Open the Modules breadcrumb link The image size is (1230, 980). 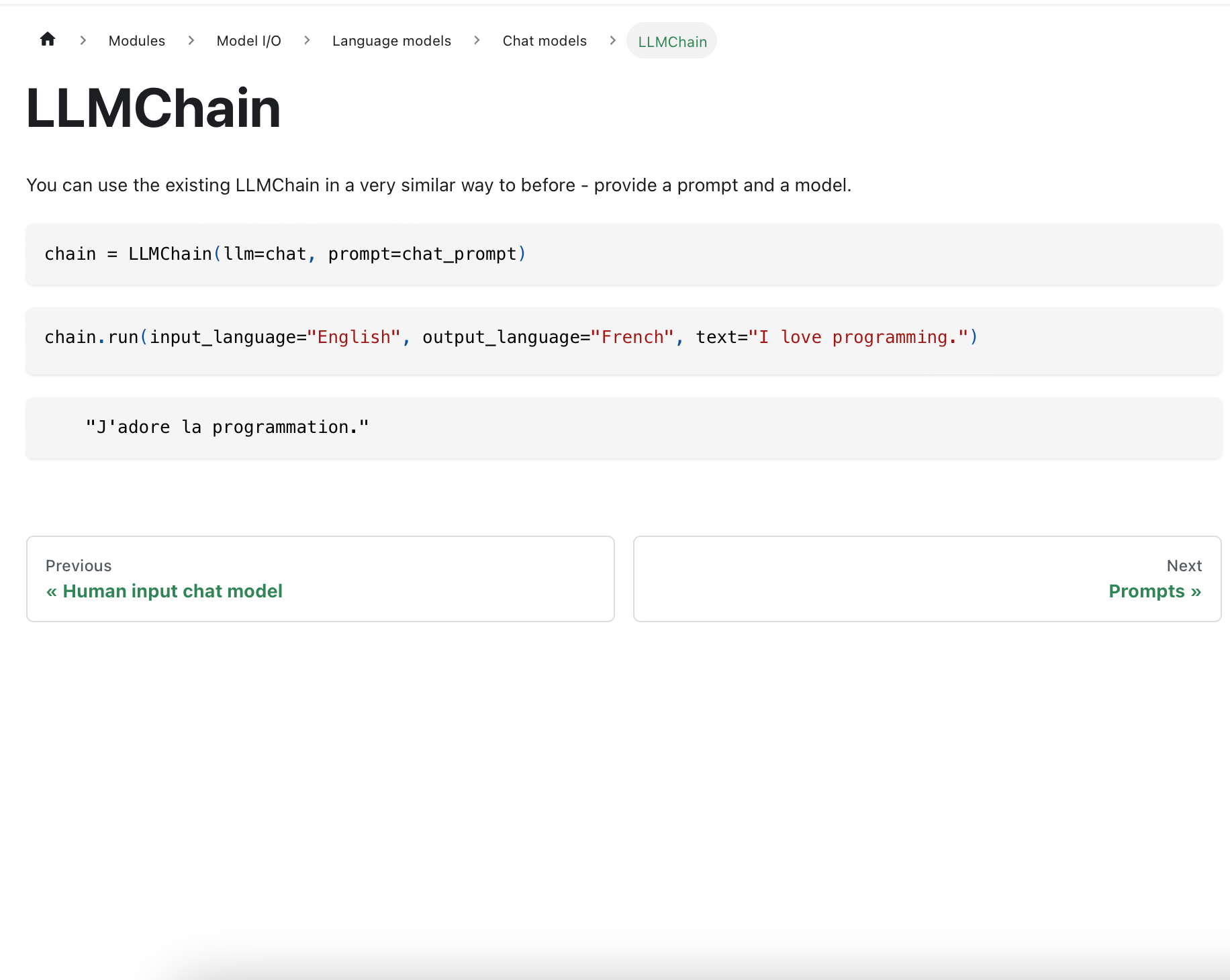(137, 41)
